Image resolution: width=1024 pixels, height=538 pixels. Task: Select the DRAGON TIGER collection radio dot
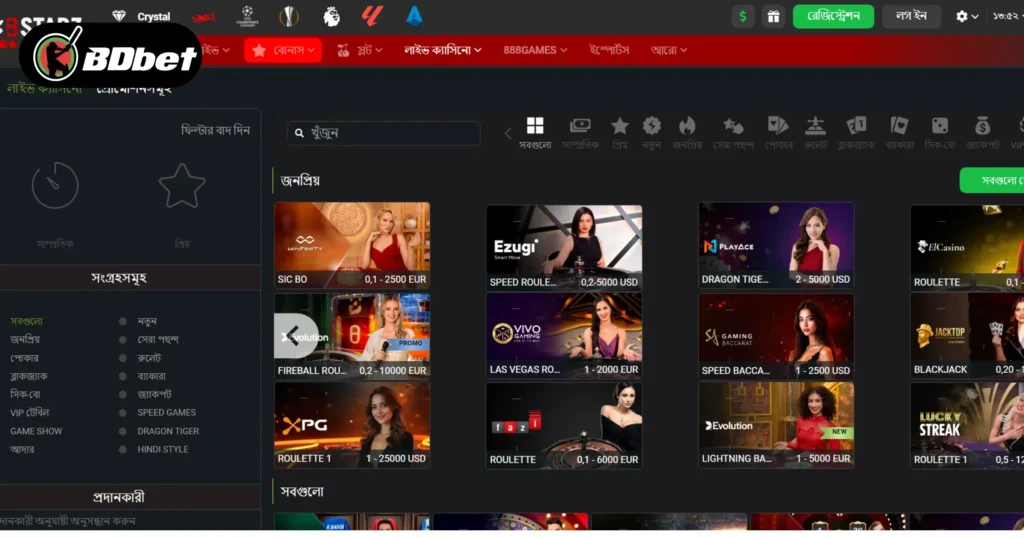point(122,431)
